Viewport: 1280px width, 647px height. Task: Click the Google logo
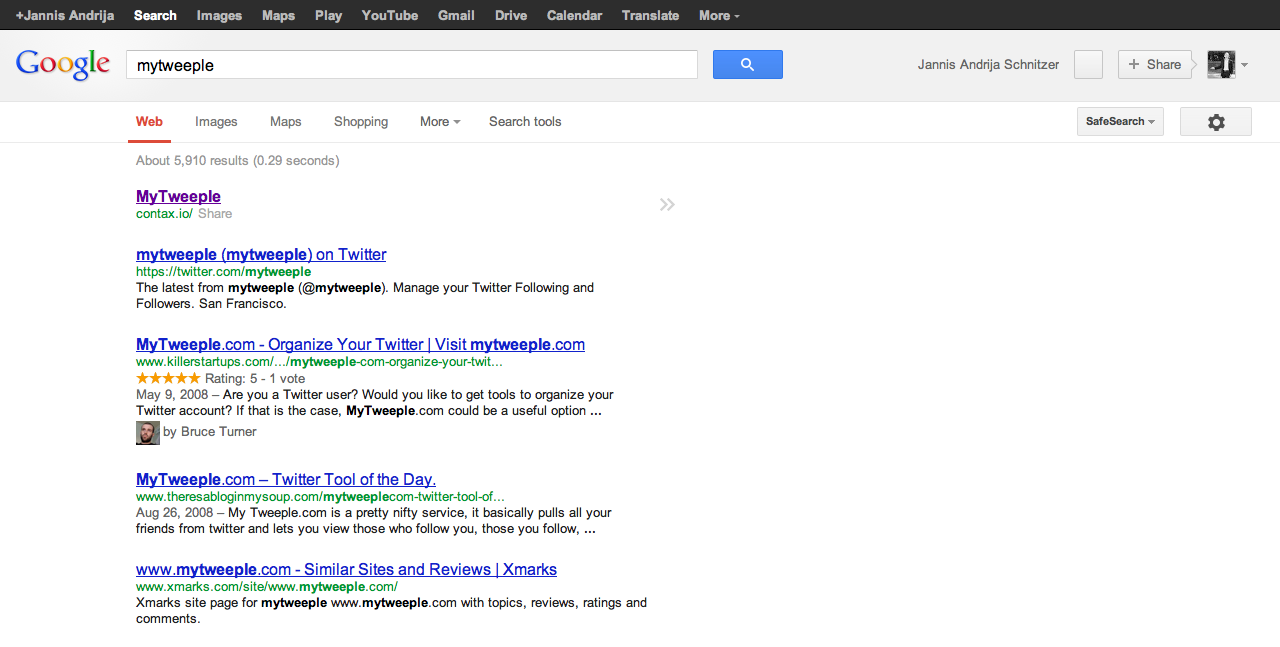click(63, 64)
